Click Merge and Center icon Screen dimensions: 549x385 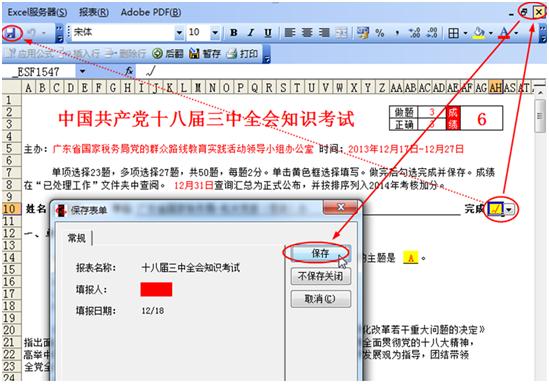(x=341, y=33)
